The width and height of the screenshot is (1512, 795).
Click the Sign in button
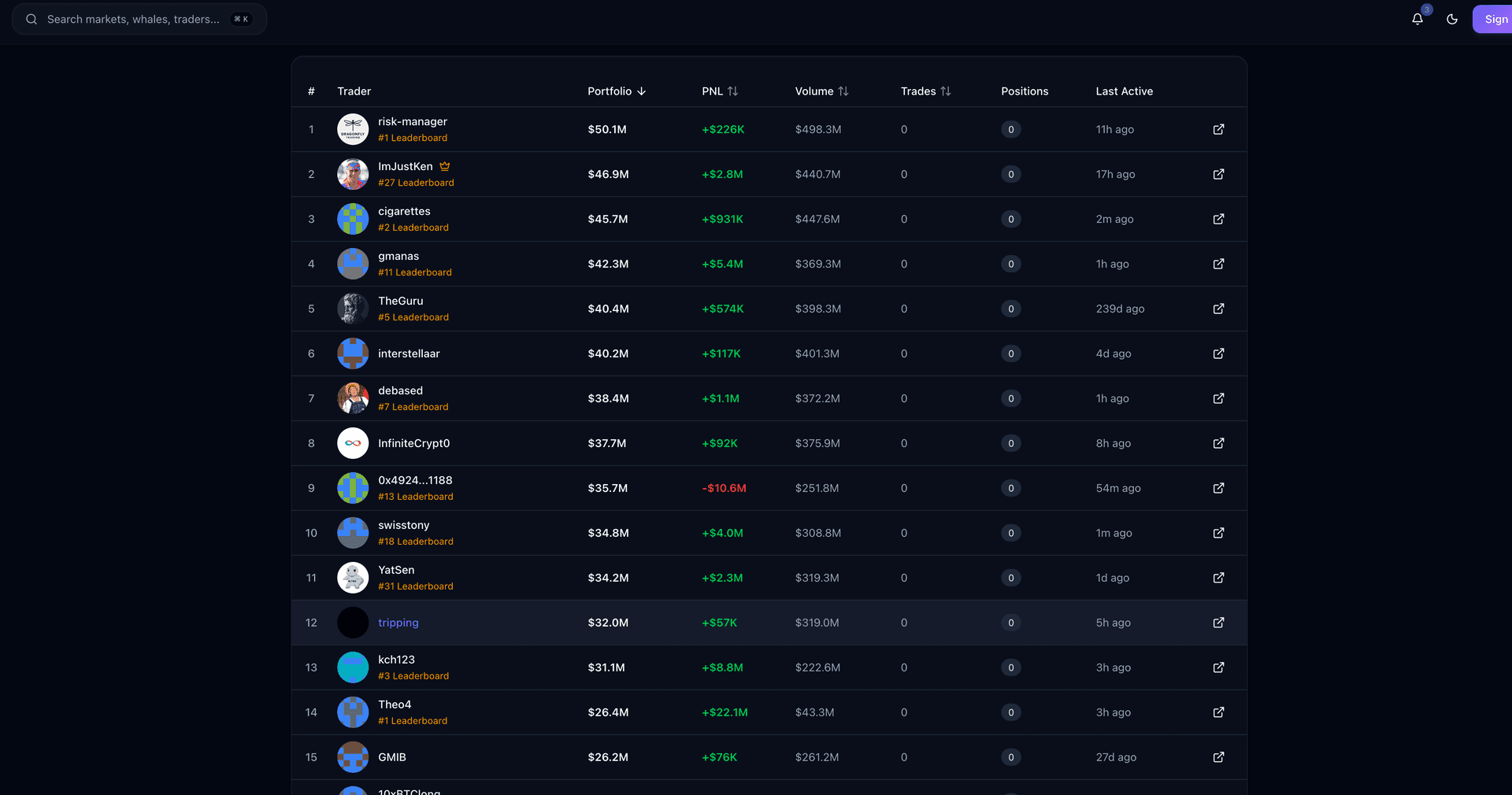[x=1493, y=19]
